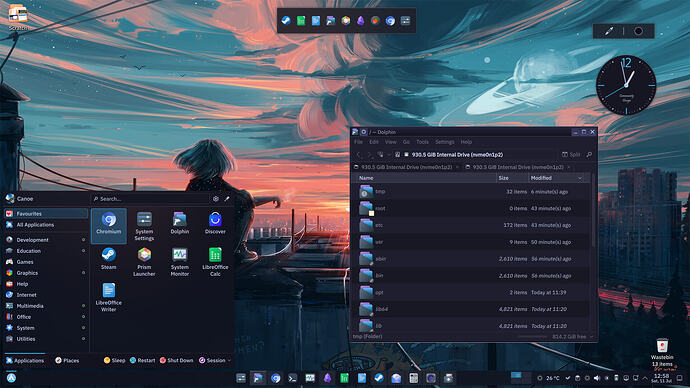Switch to the second Dolphin Internal Drive tab
This screenshot has height=388, width=690.
point(517,167)
